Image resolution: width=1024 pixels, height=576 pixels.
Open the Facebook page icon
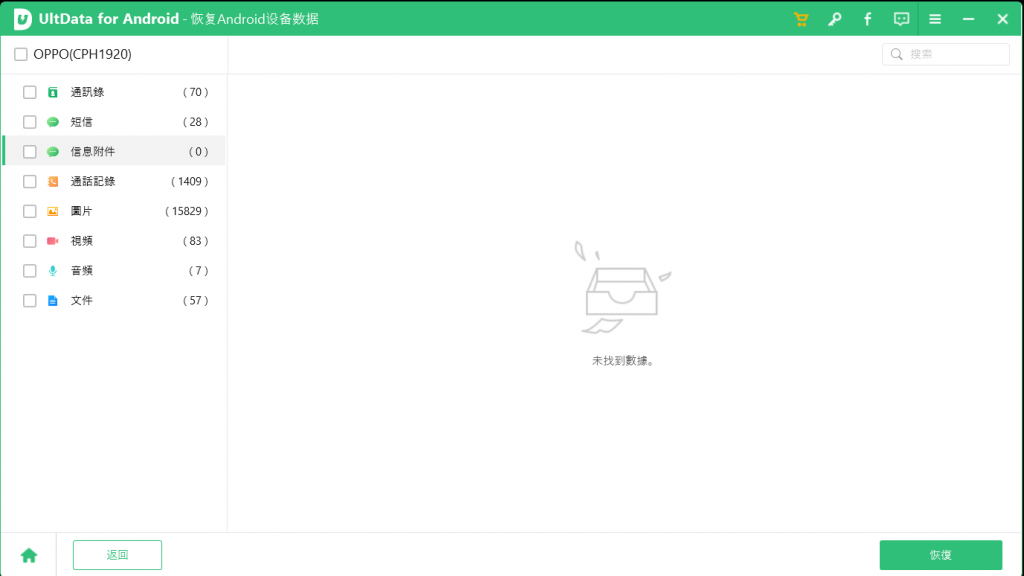click(867, 19)
